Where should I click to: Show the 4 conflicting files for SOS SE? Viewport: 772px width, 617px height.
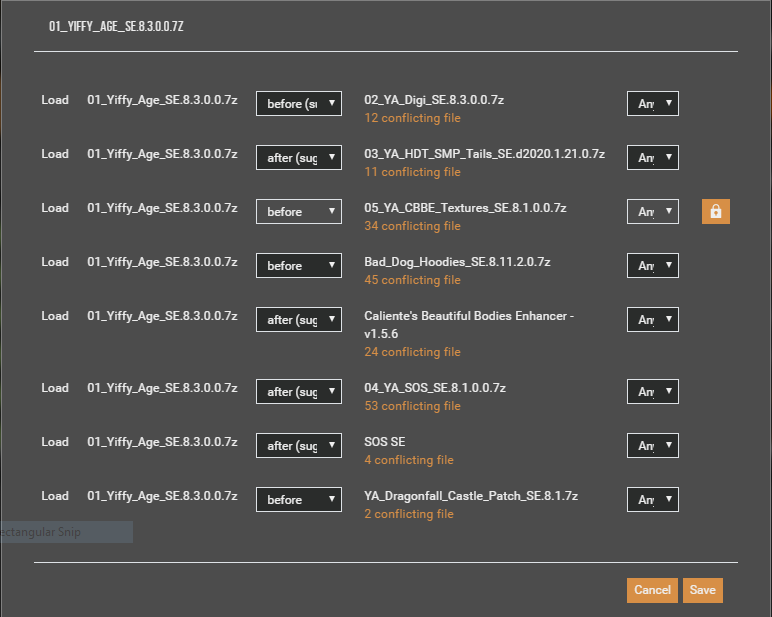[x=409, y=460]
